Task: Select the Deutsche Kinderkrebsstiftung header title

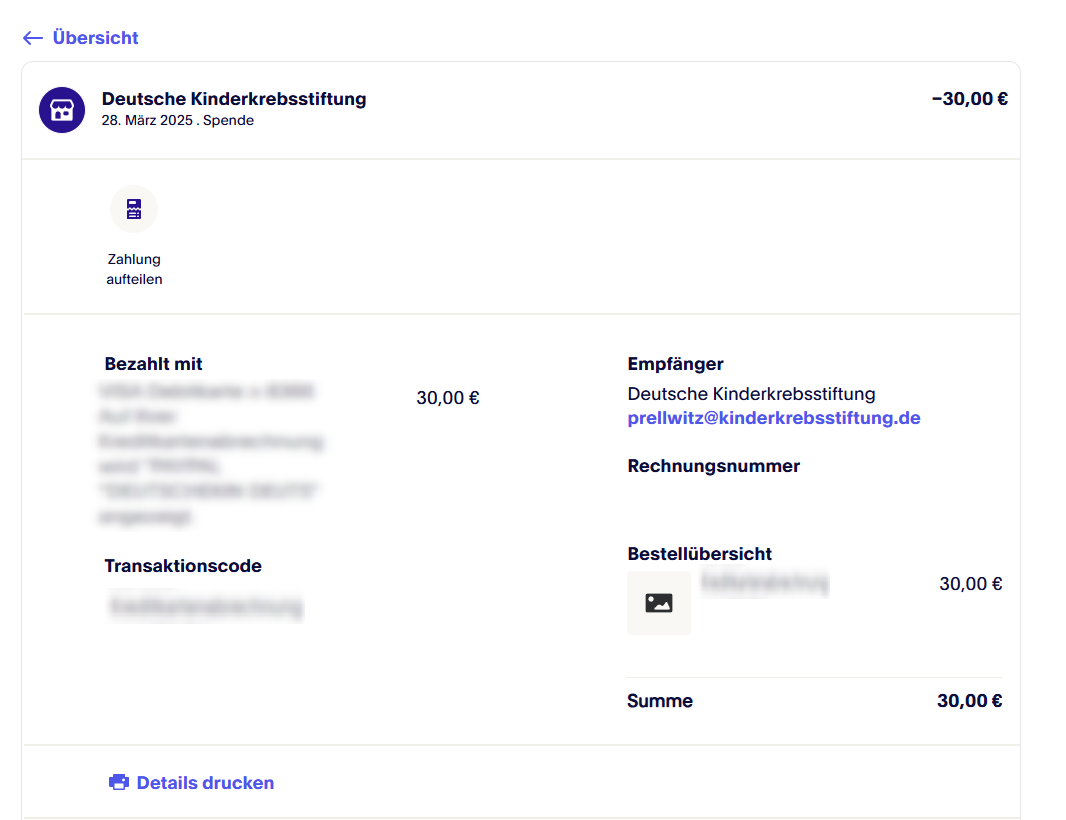Action: tap(234, 99)
